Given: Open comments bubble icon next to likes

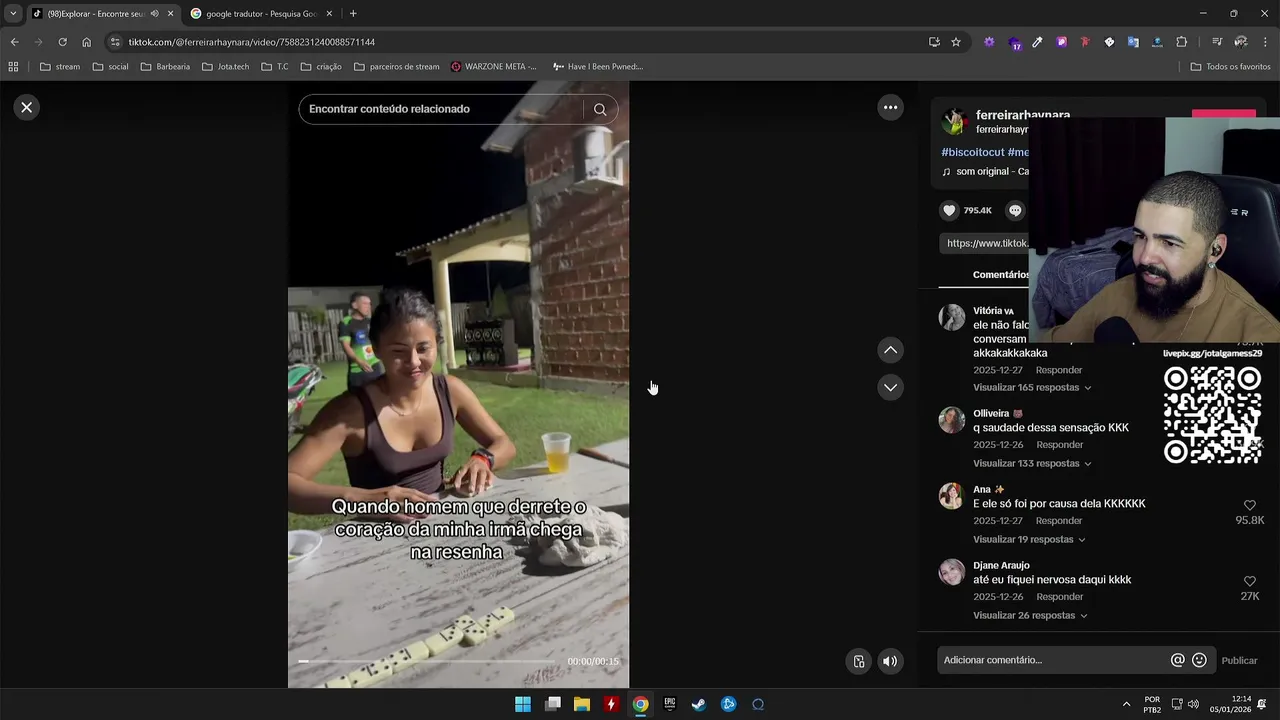Looking at the screenshot, I should click(1015, 210).
